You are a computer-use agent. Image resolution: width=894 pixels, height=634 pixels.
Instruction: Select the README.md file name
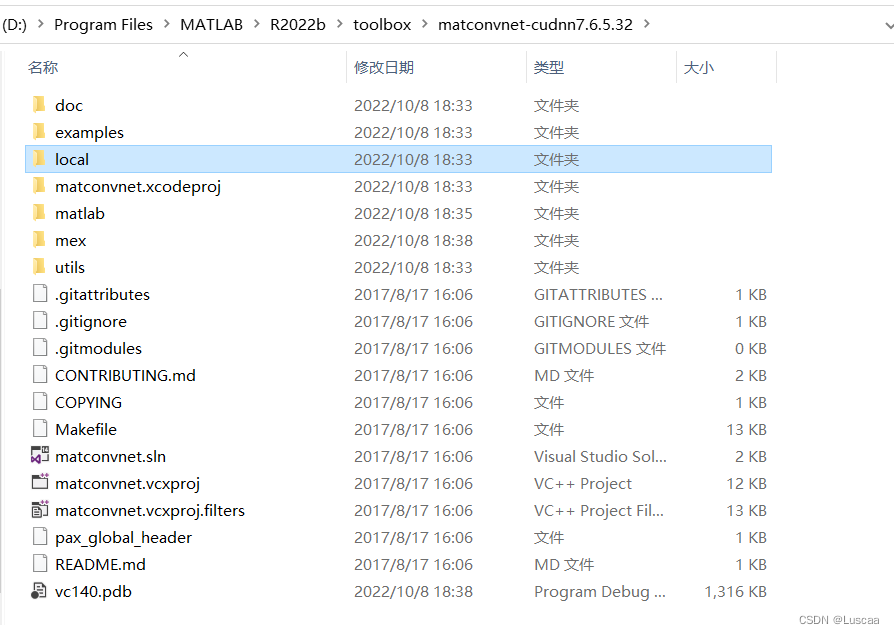coord(100,564)
